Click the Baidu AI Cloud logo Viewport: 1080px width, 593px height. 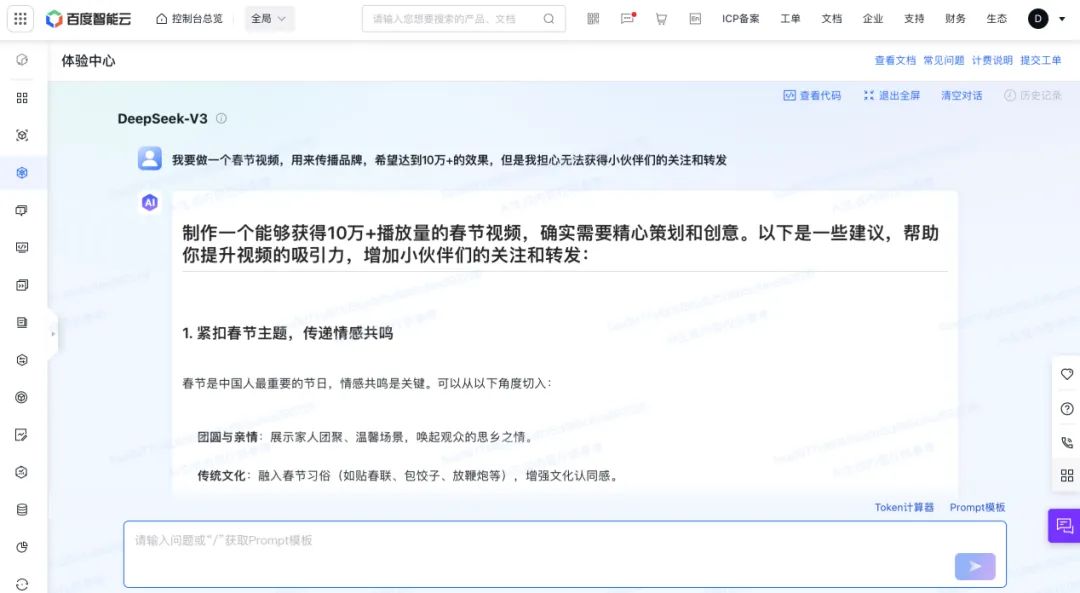88,19
